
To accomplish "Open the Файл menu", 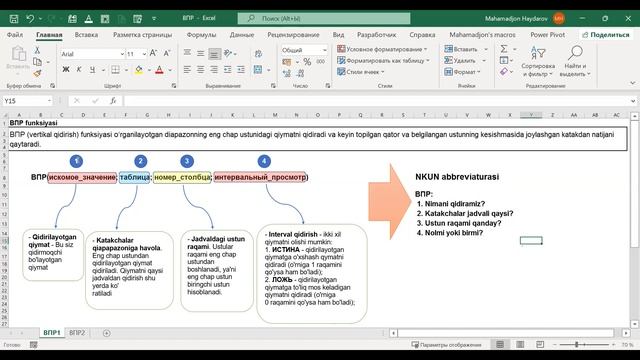I will 15,35.
